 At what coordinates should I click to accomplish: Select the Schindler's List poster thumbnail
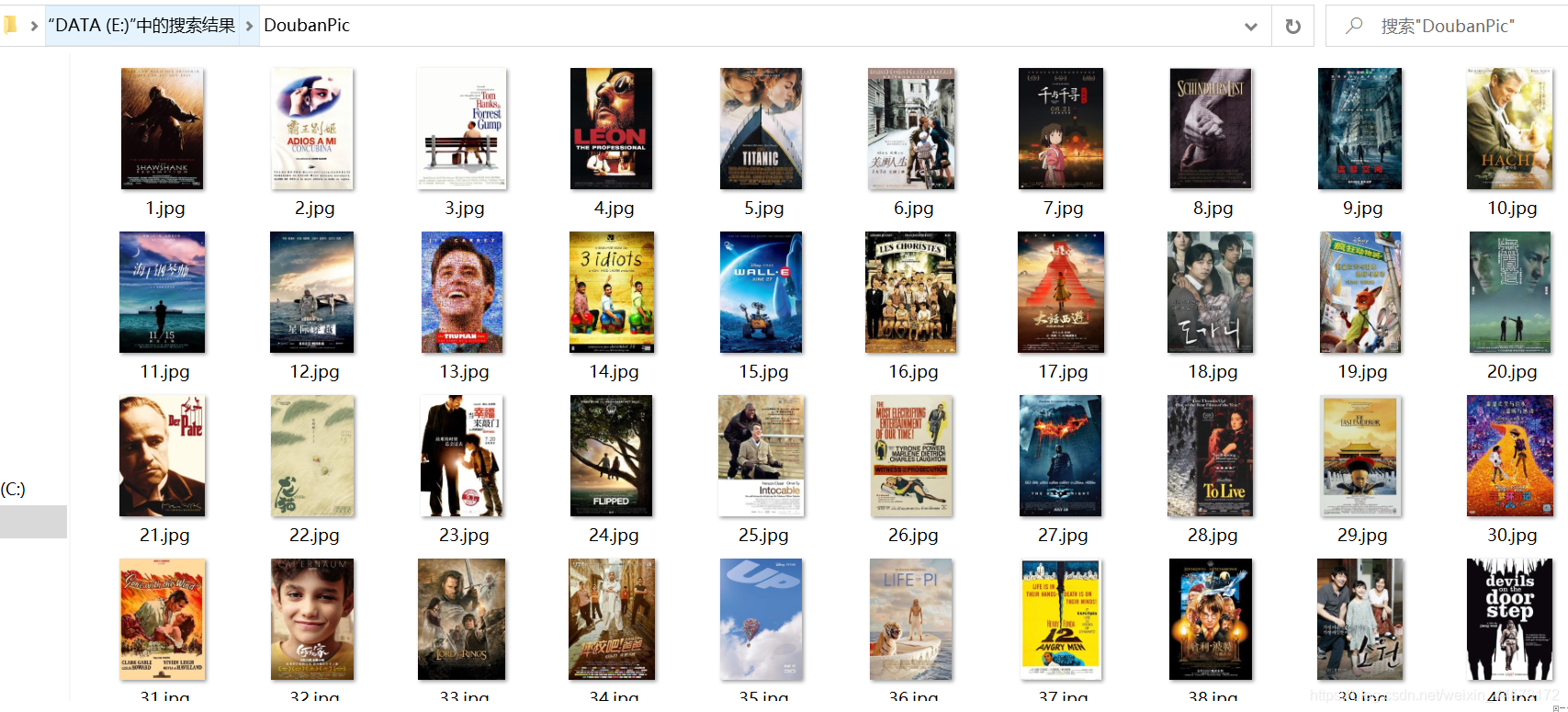pos(1211,129)
